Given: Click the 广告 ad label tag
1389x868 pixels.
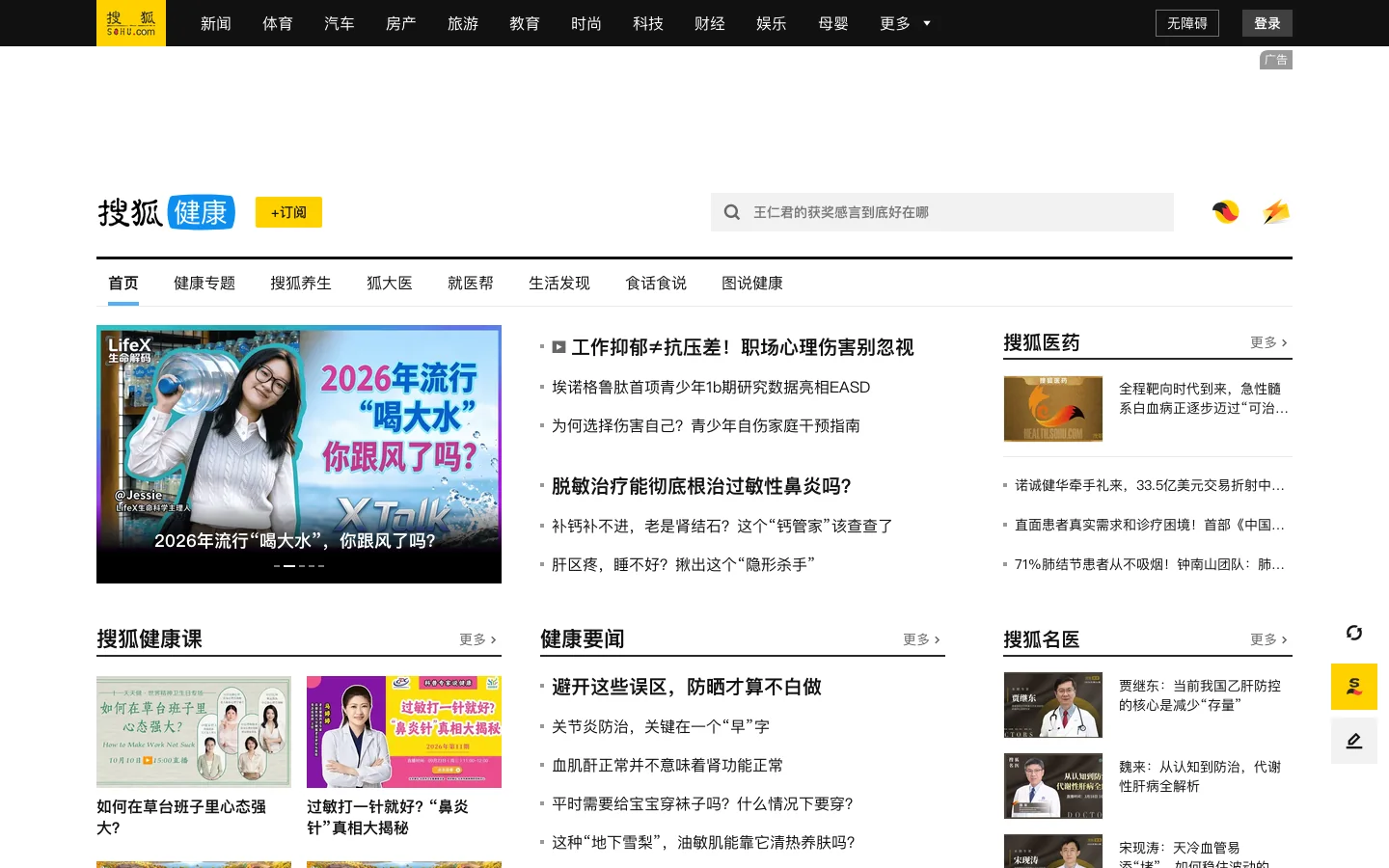Looking at the screenshot, I should tap(1276, 60).
